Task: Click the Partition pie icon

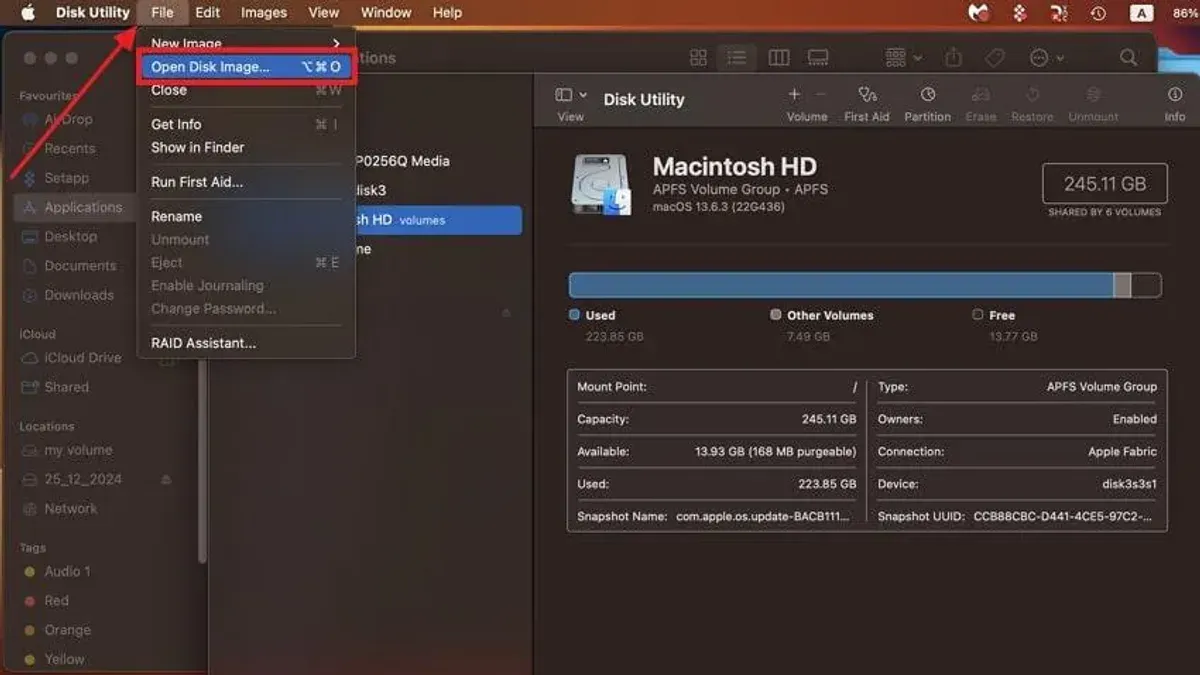Action: tap(928, 94)
